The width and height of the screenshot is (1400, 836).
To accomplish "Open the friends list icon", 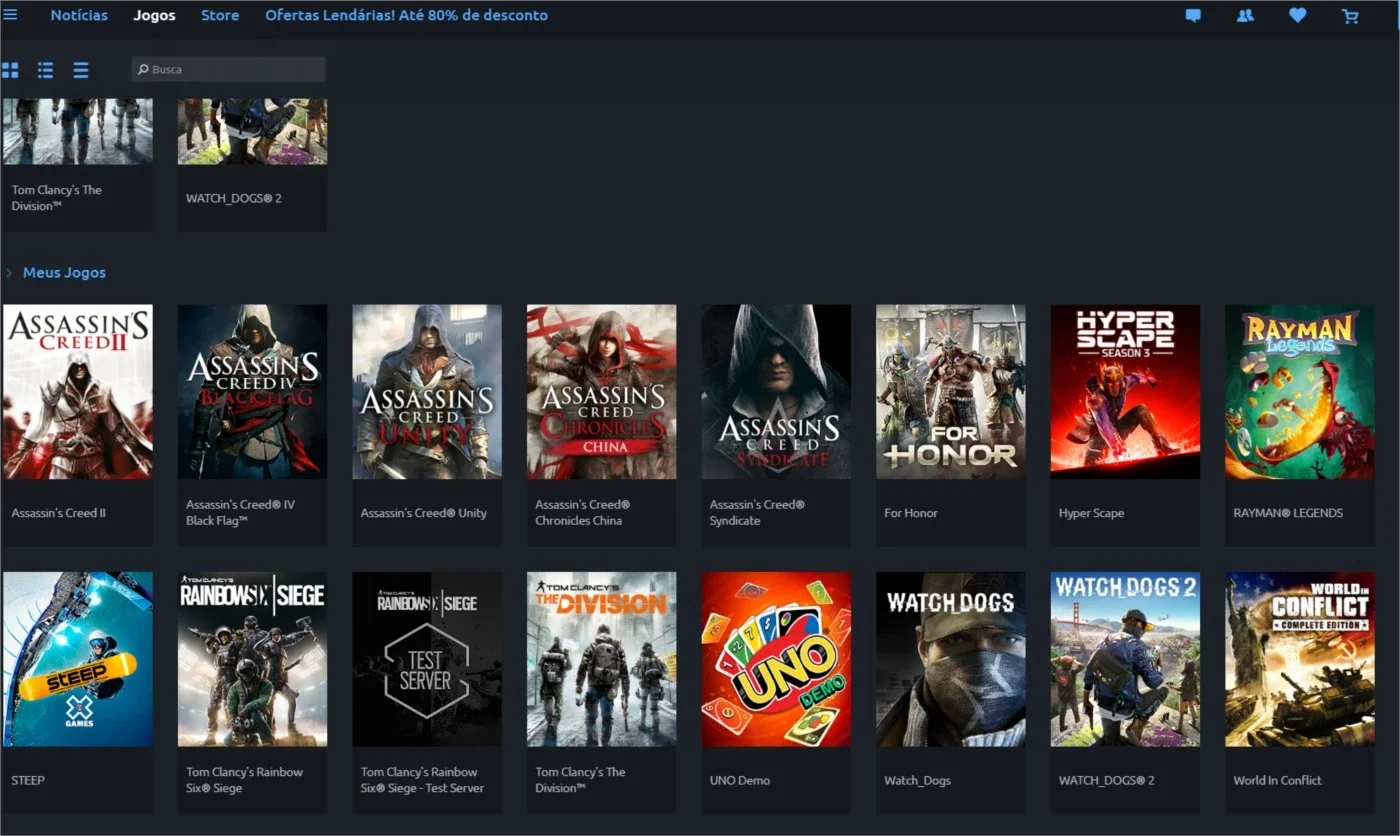I will click(1245, 15).
